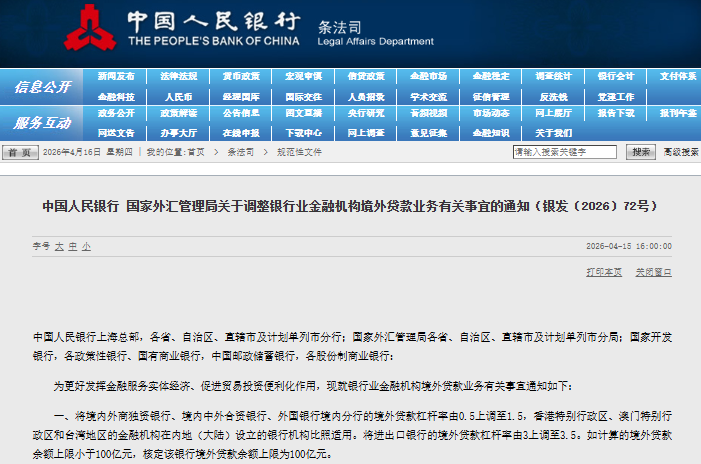Open the 法律法规 navigation item
Screen dimensions: 701x464
click(x=178, y=76)
